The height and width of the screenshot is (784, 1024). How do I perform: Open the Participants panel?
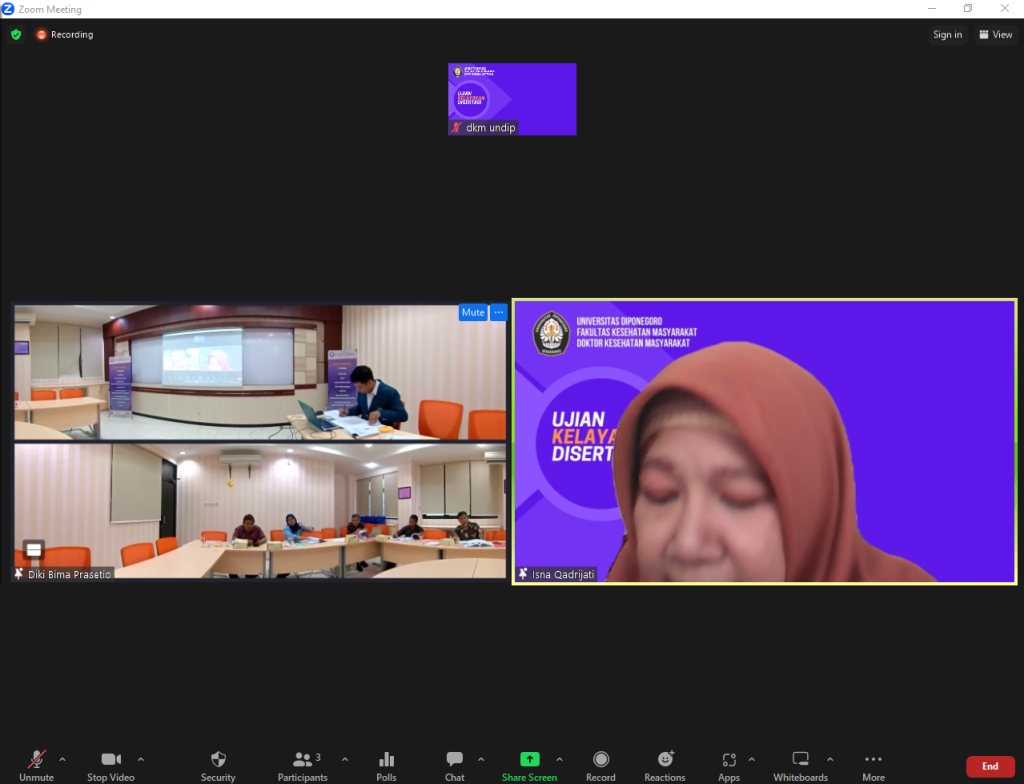coord(302,765)
